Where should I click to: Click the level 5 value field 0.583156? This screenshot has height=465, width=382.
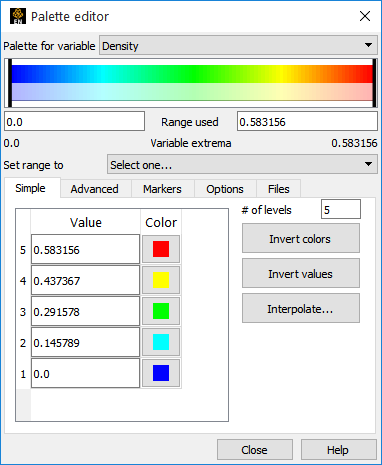pyautogui.click(x=85, y=249)
